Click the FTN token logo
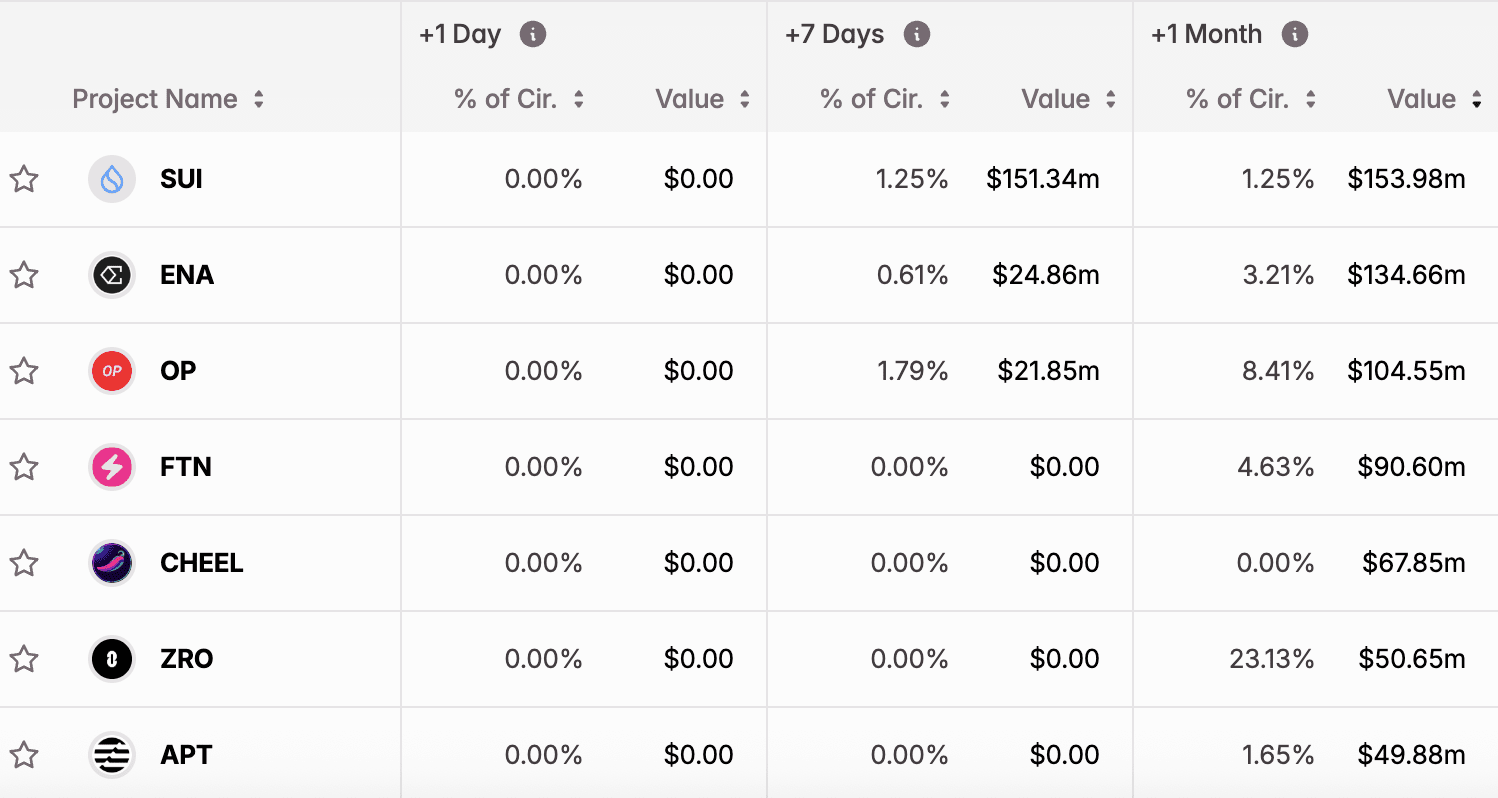 [111, 466]
